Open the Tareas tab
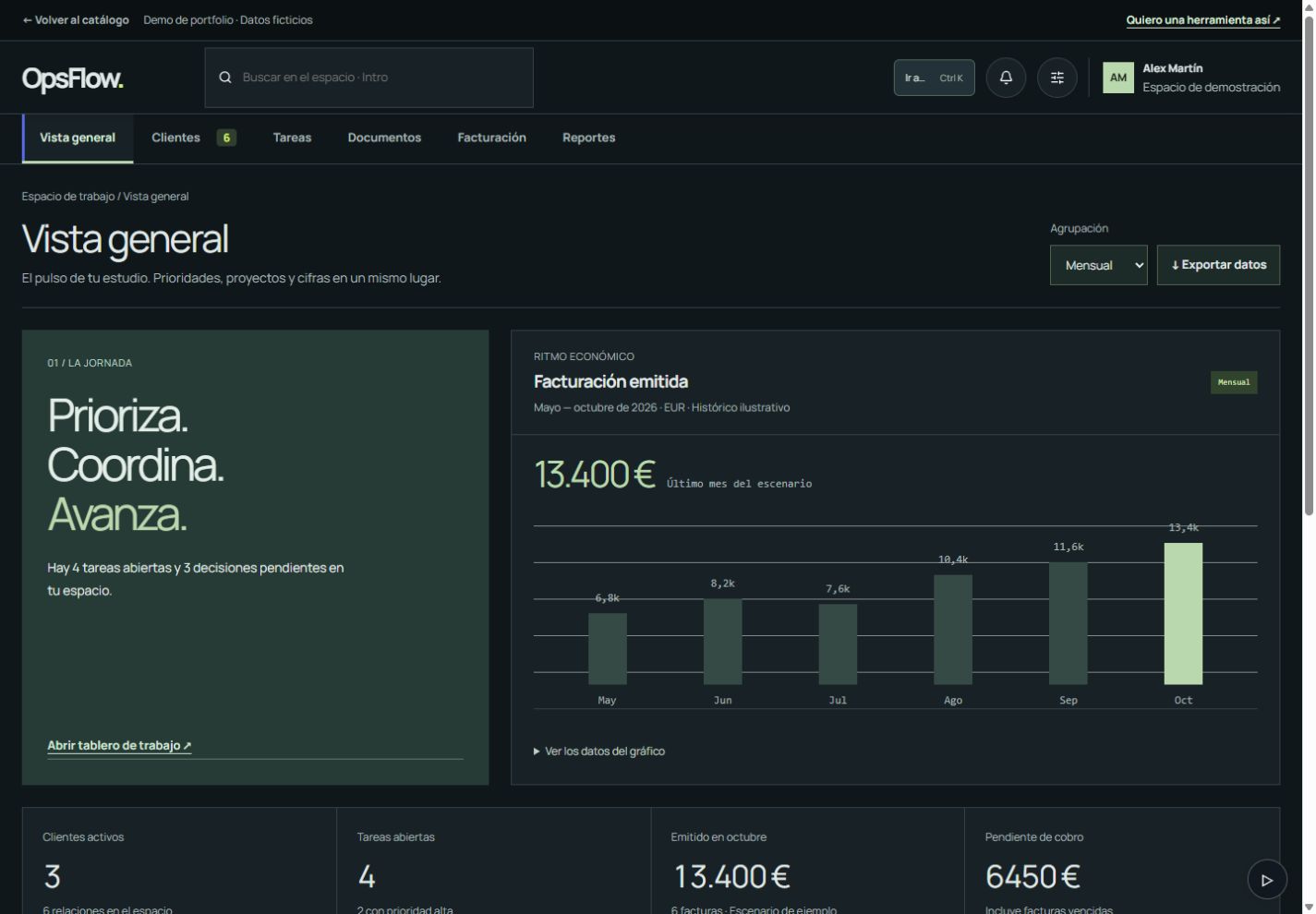The height and width of the screenshot is (914, 1316). 292,138
